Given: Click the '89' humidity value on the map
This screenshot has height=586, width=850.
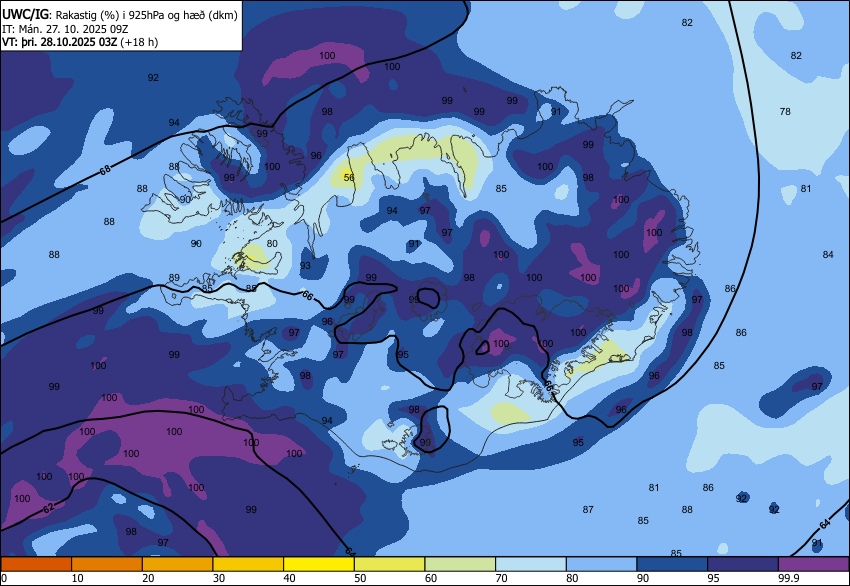Looking at the screenshot, I should (174, 278).
